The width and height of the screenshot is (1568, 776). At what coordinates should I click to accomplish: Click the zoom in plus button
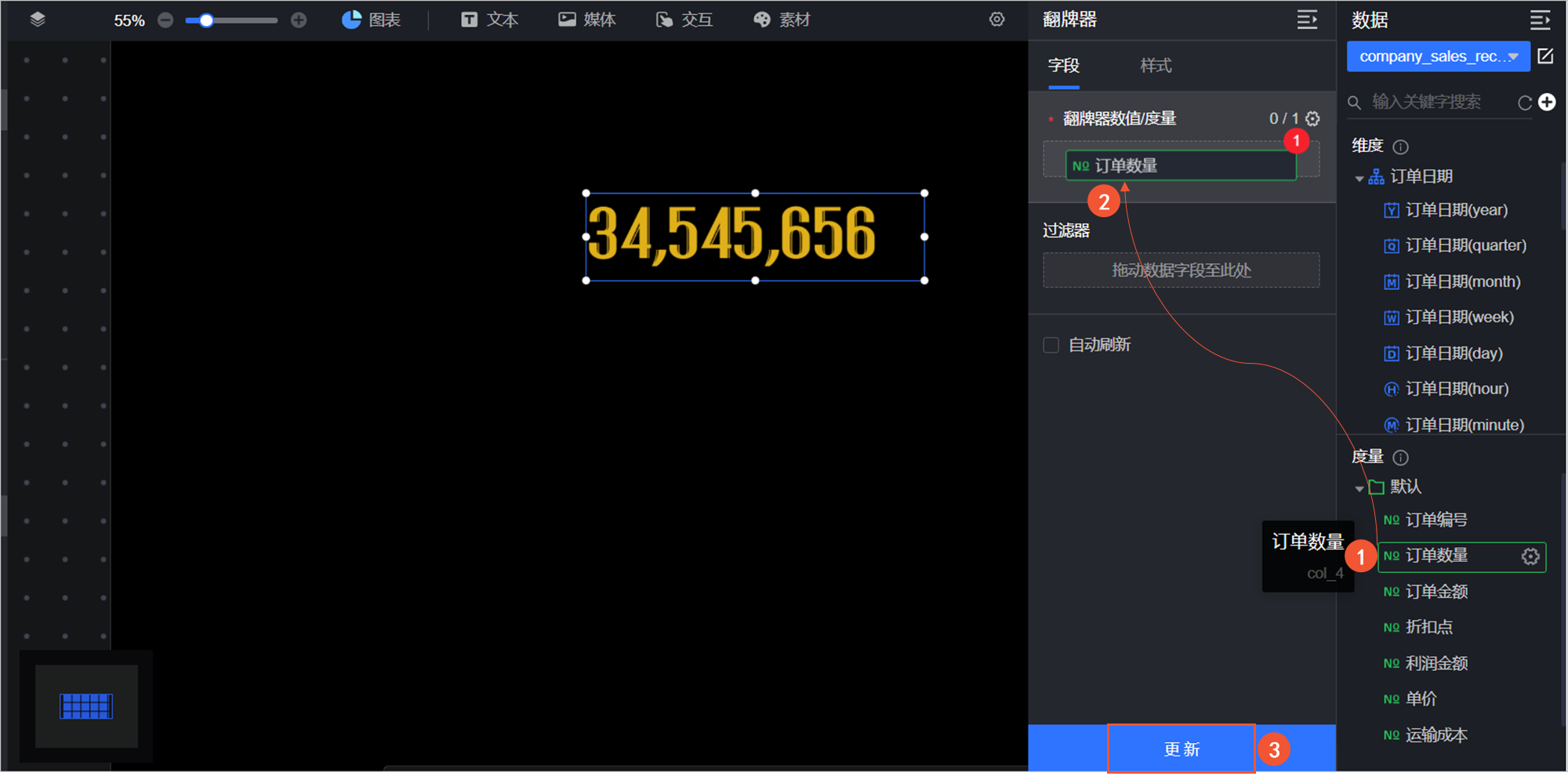click(x=299, y=20)
